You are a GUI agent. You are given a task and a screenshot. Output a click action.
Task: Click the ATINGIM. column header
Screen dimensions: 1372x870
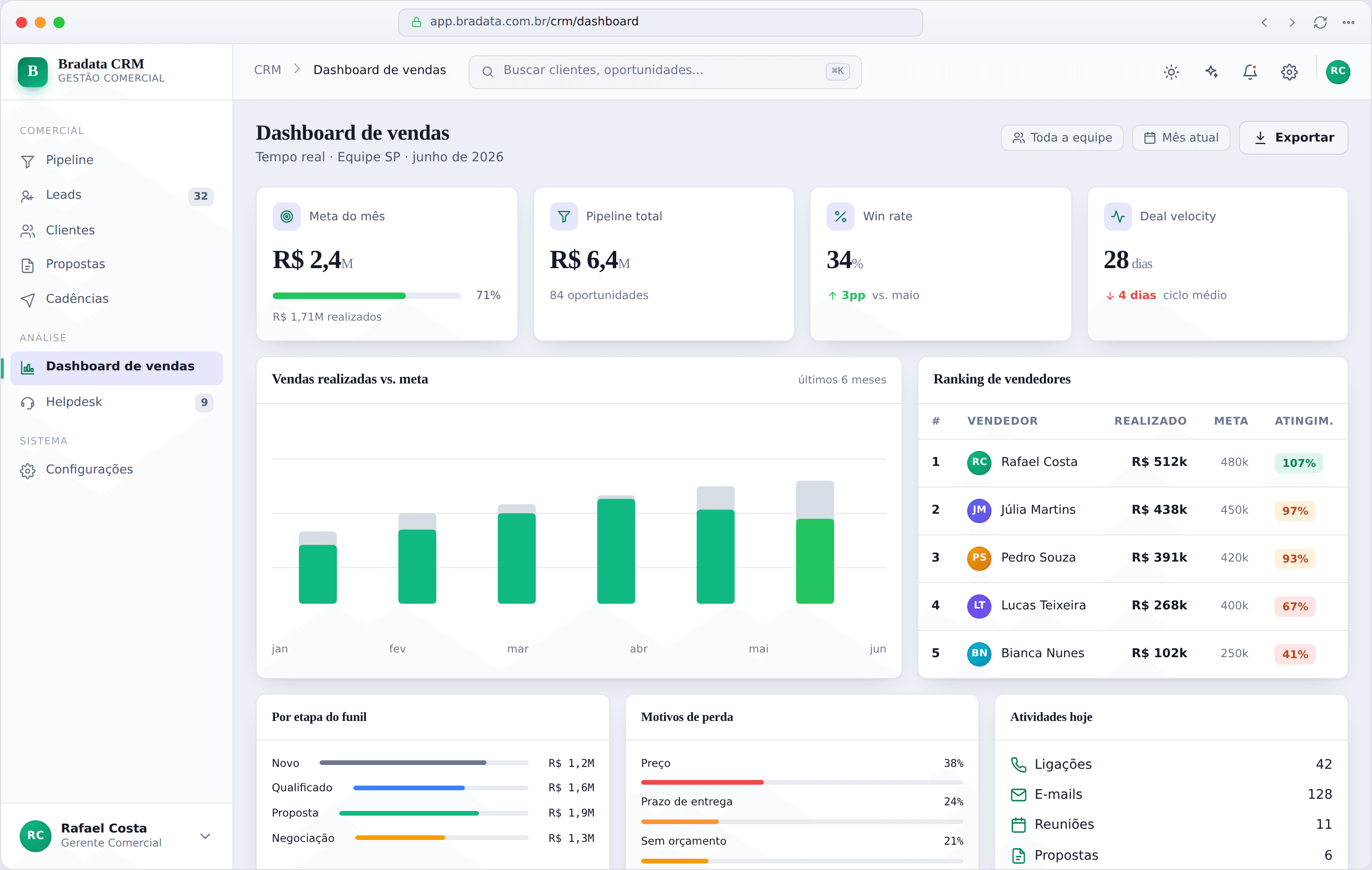[x=1304, y=421]
